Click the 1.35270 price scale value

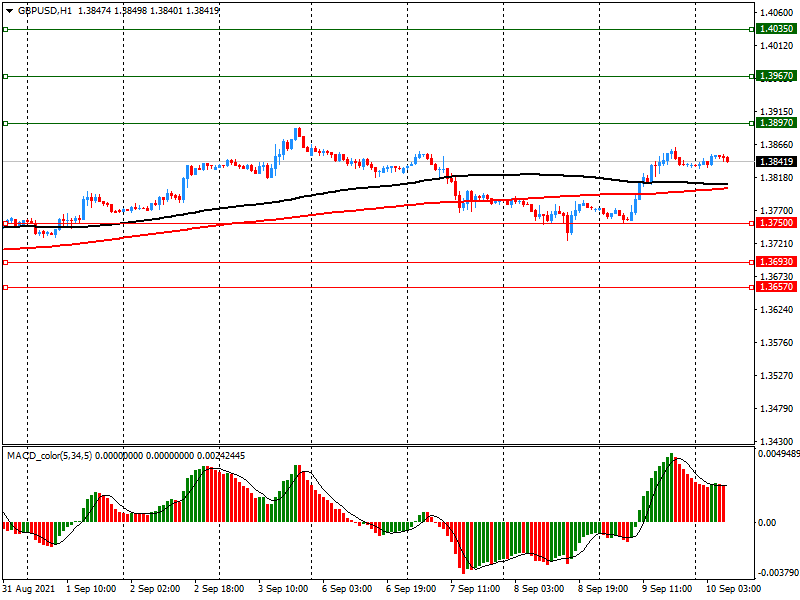coord(777,376)
